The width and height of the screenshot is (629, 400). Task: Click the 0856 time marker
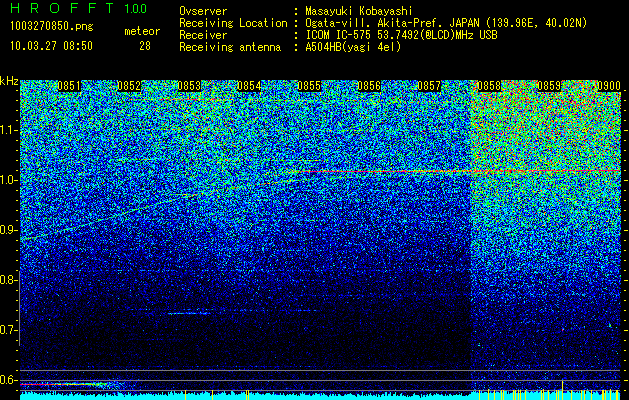coord(369,86)
